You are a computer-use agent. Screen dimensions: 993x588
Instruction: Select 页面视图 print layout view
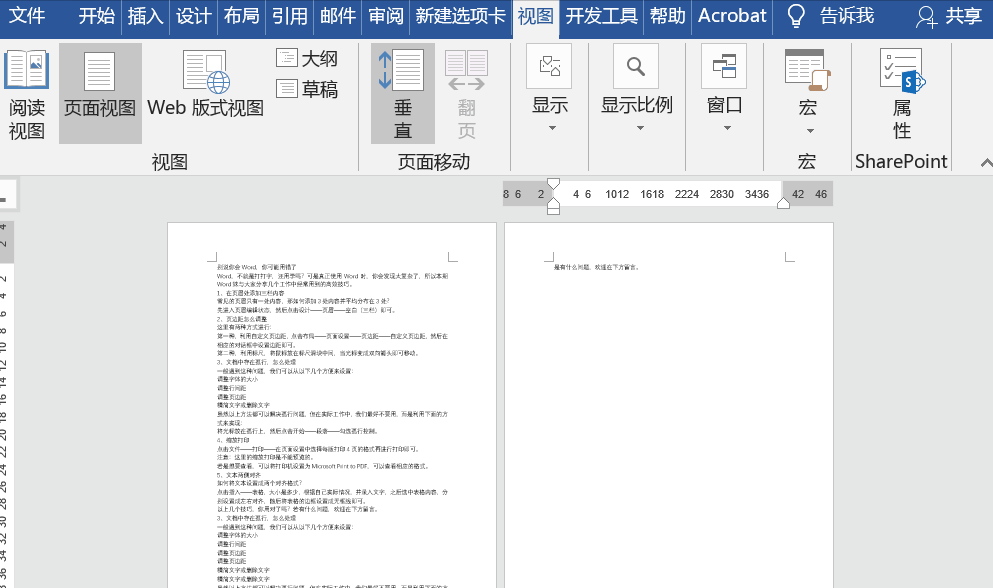click(100, 90)
